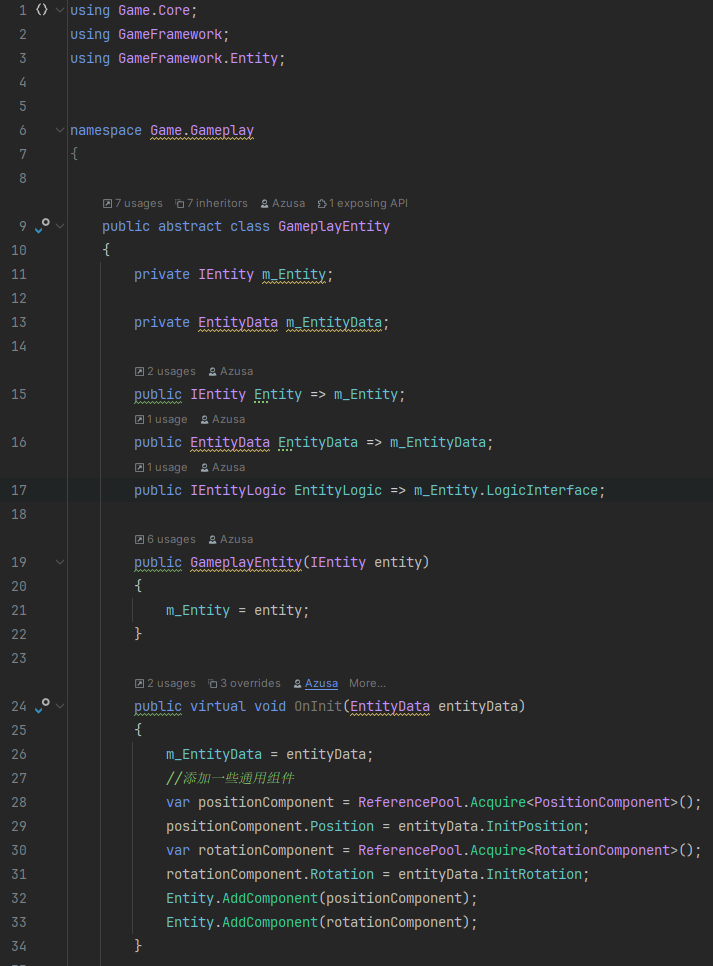The width and height of the screenshot is (713, 966).
Task: Click the 'More...' code lens link
Action: click(x=367, y=683)
